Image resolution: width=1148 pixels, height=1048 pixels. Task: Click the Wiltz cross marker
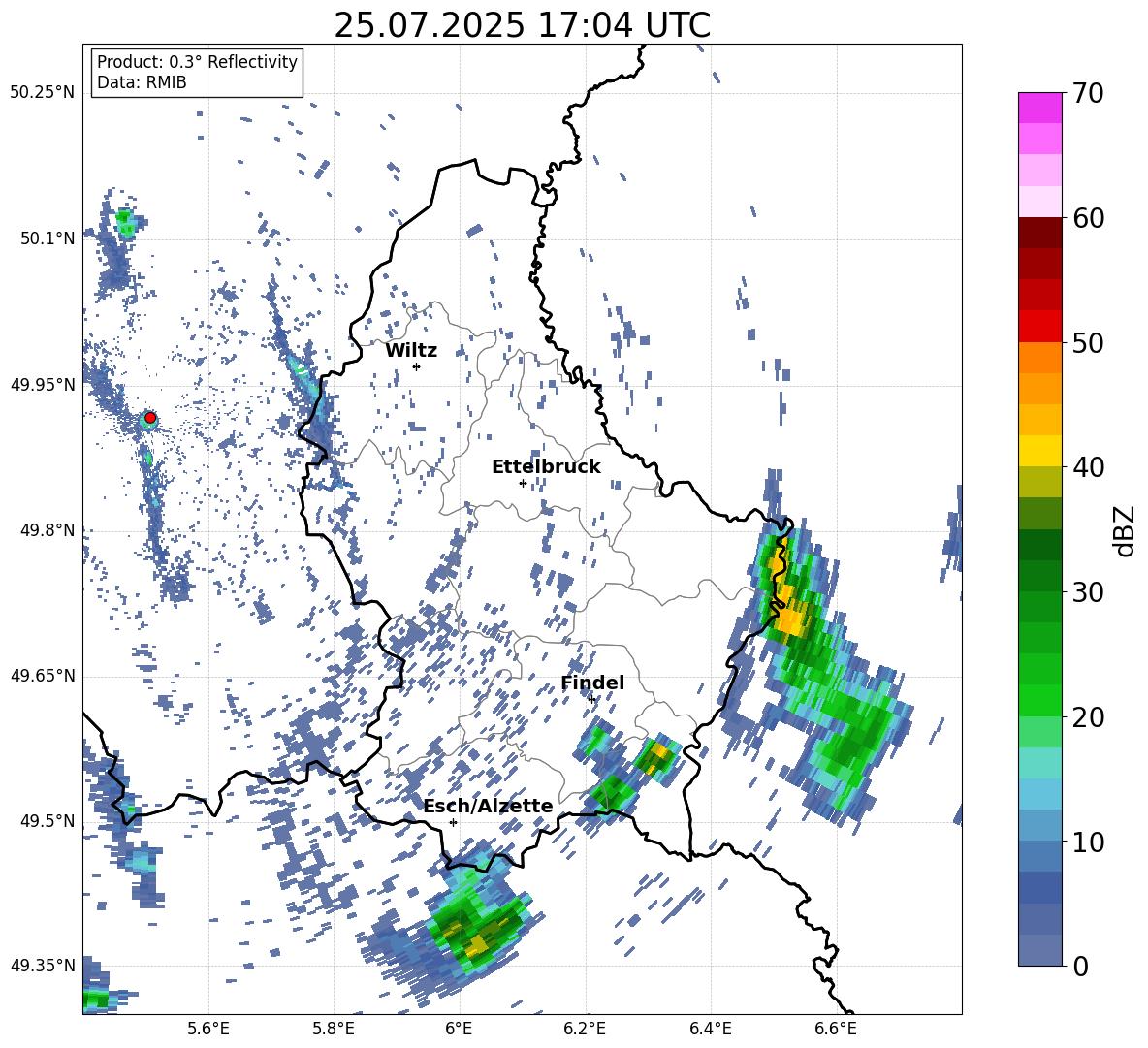point(416,366)
